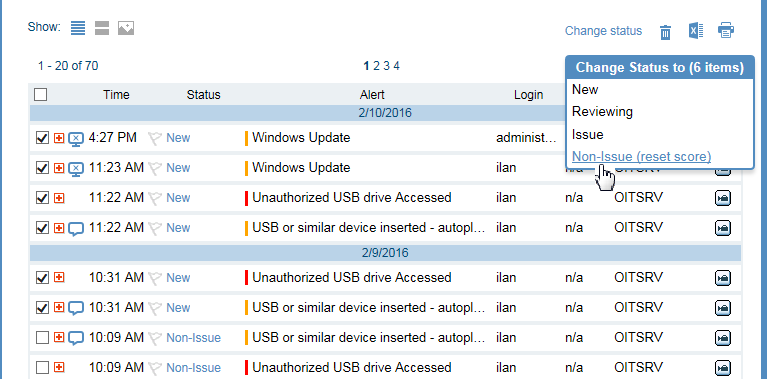
Task: Delete selected alerts with trash icon
Action: pyautogui.click(x=665, y=32)
